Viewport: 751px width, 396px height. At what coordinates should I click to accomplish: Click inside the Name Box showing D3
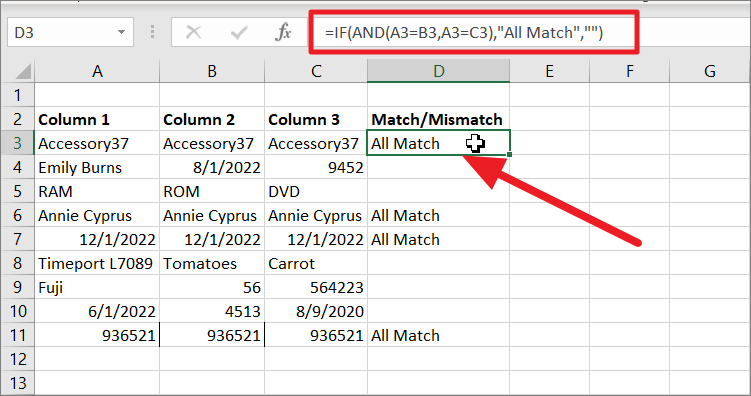[x=62, y=32]
